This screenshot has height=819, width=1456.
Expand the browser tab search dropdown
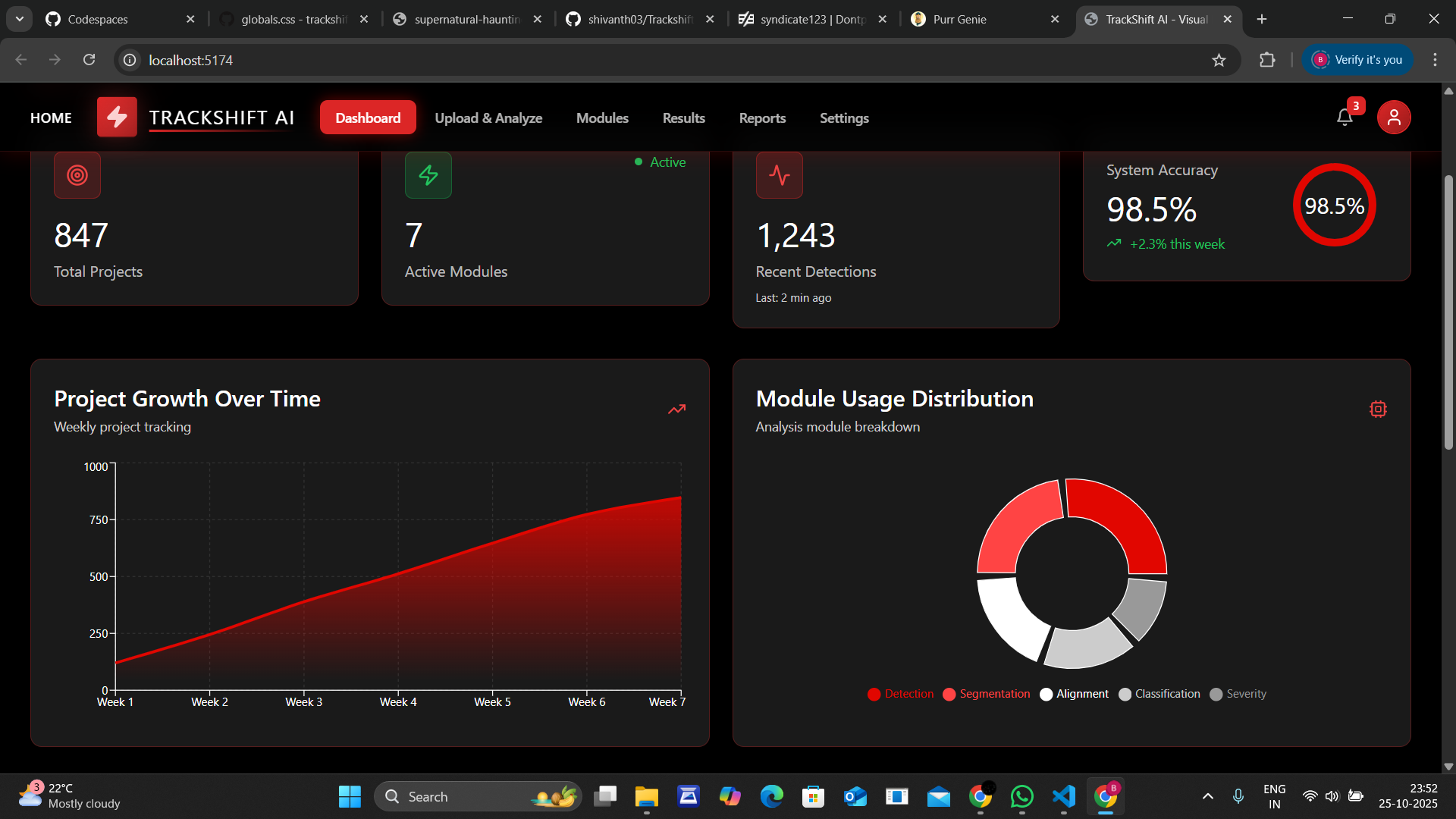point(20,19)
